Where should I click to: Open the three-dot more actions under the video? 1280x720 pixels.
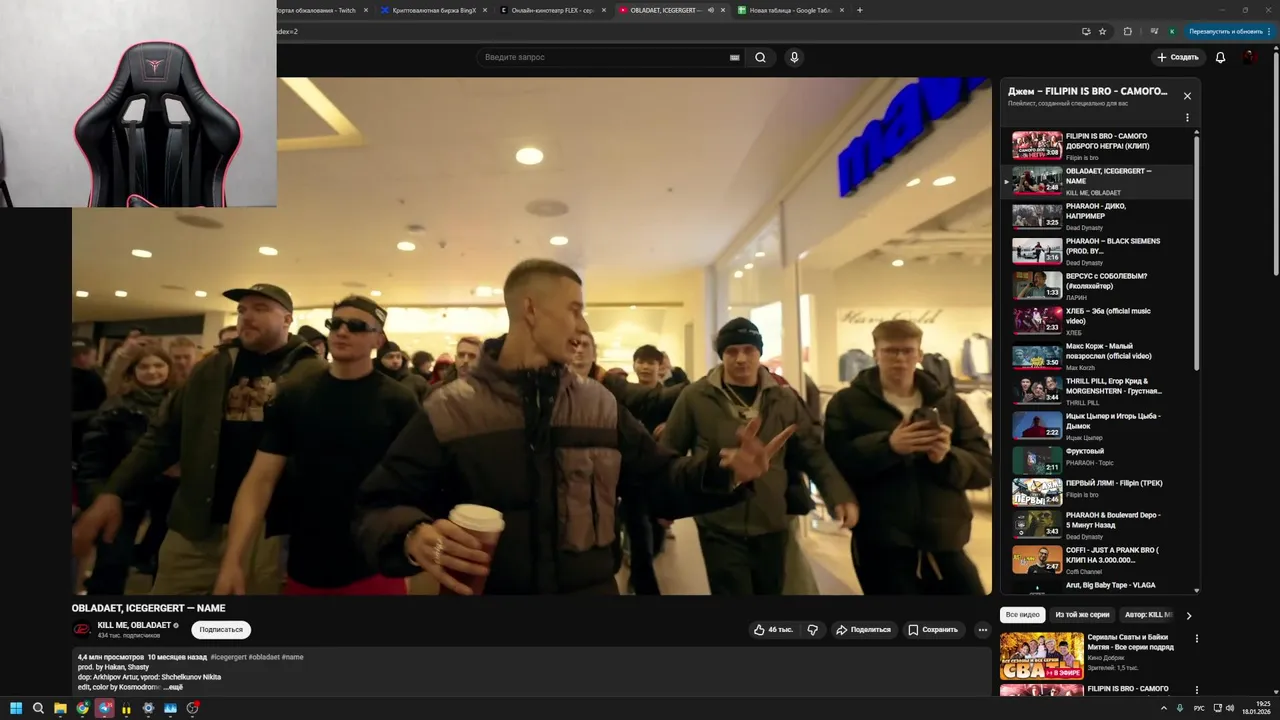pos(983,630)
